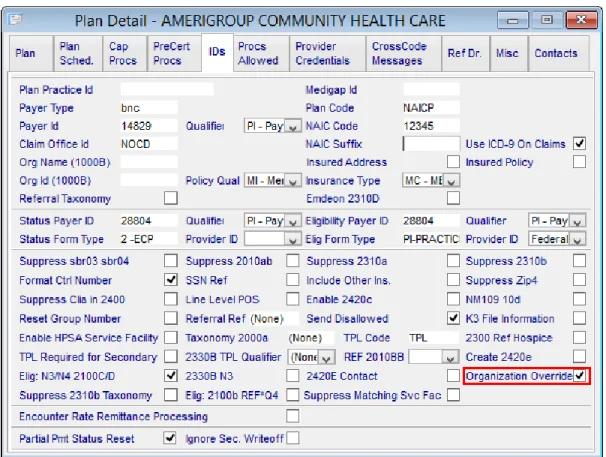
Task: Open the Misc tab
Action: click(509, 53)
